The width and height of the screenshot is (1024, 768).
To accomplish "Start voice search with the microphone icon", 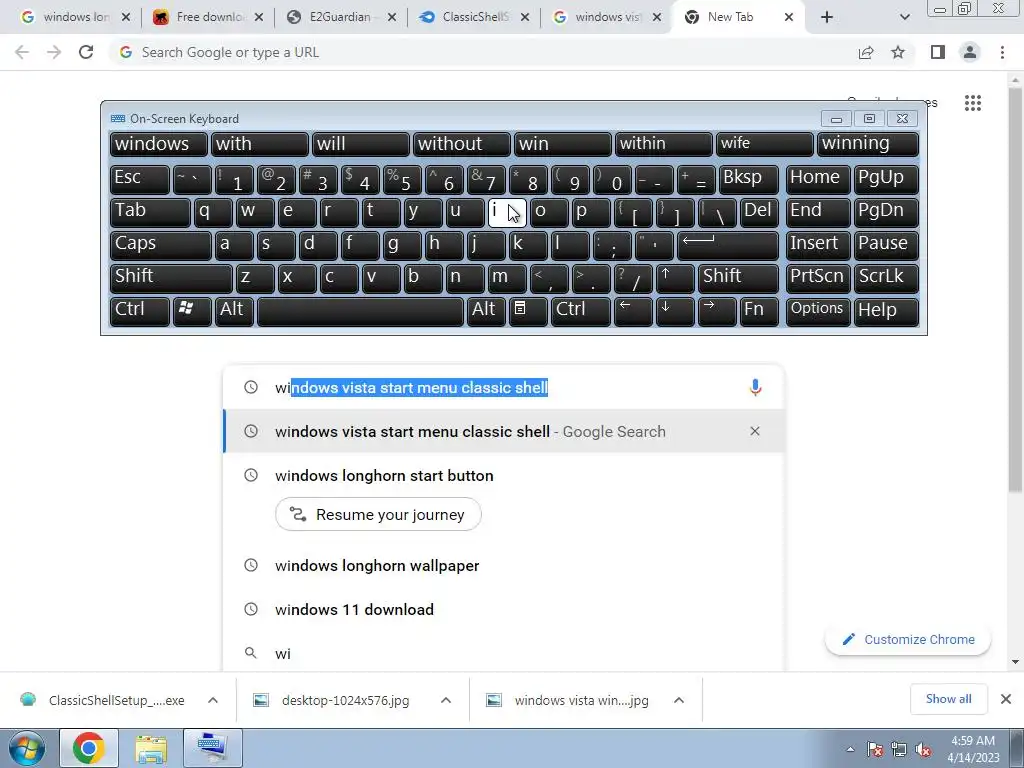I will tap(755, 387).
